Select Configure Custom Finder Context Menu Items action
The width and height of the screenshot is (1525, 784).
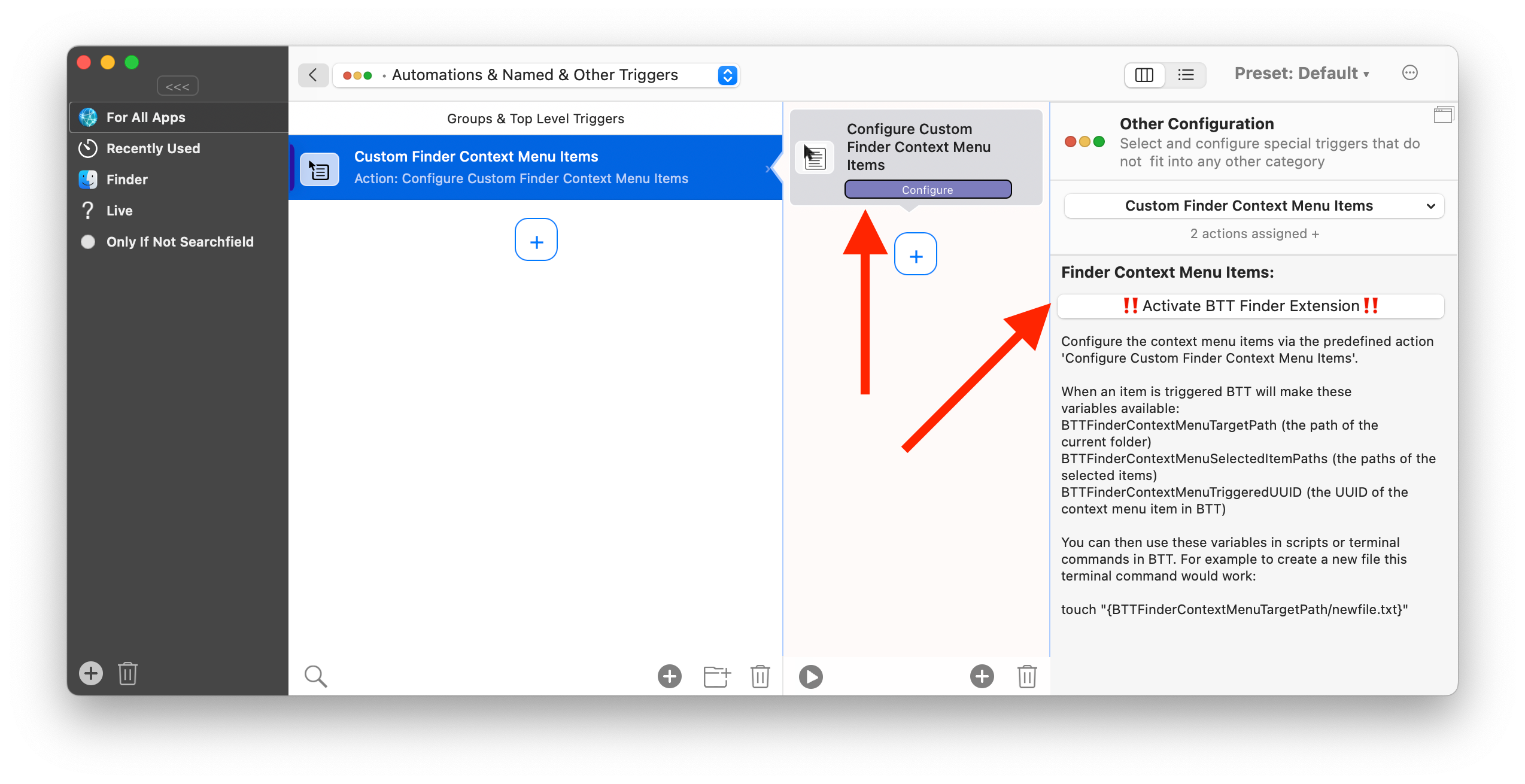coord(916,157)
